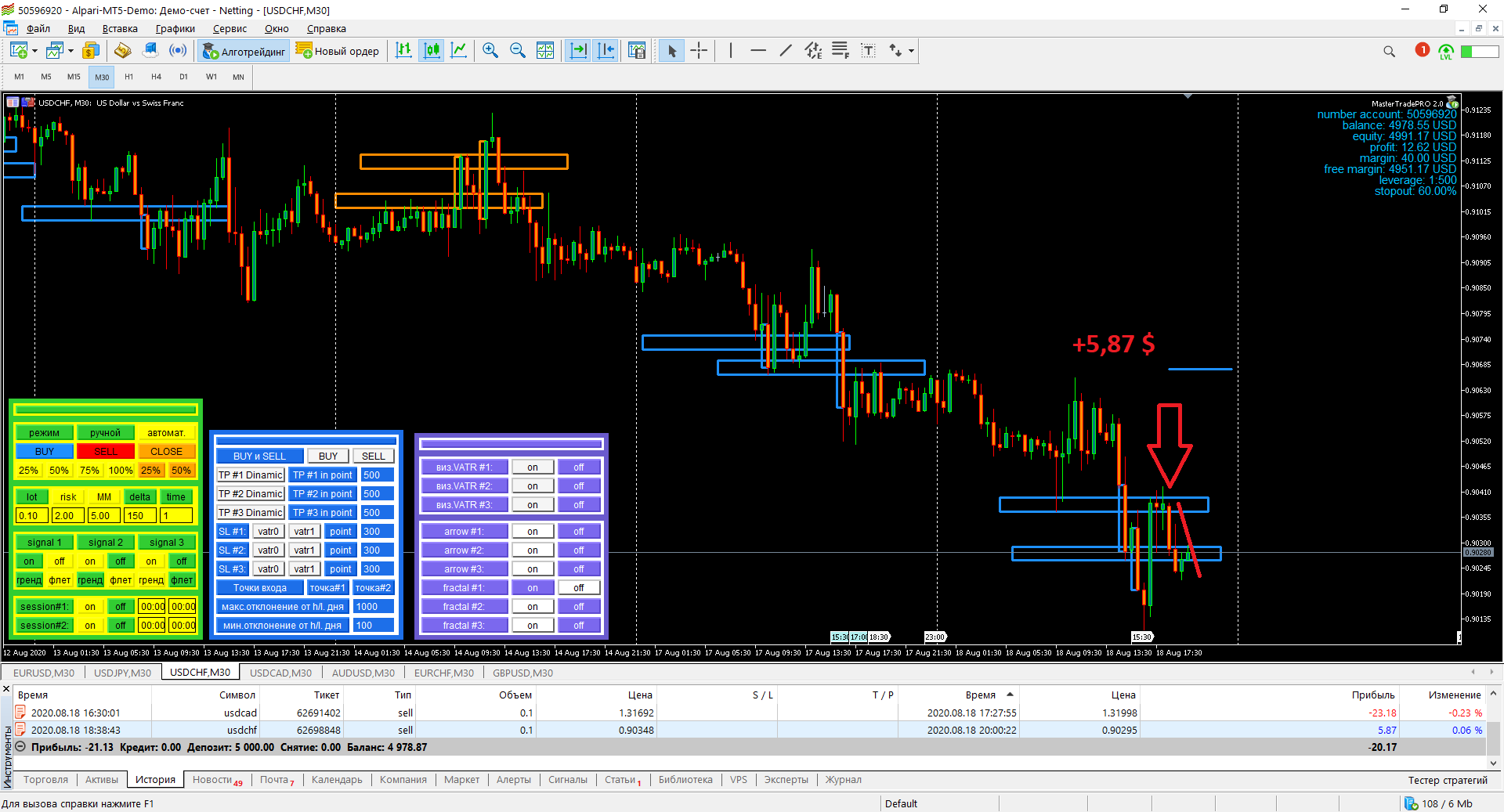
Task: Turn session#1 on
Action: (x=90, y=607)
